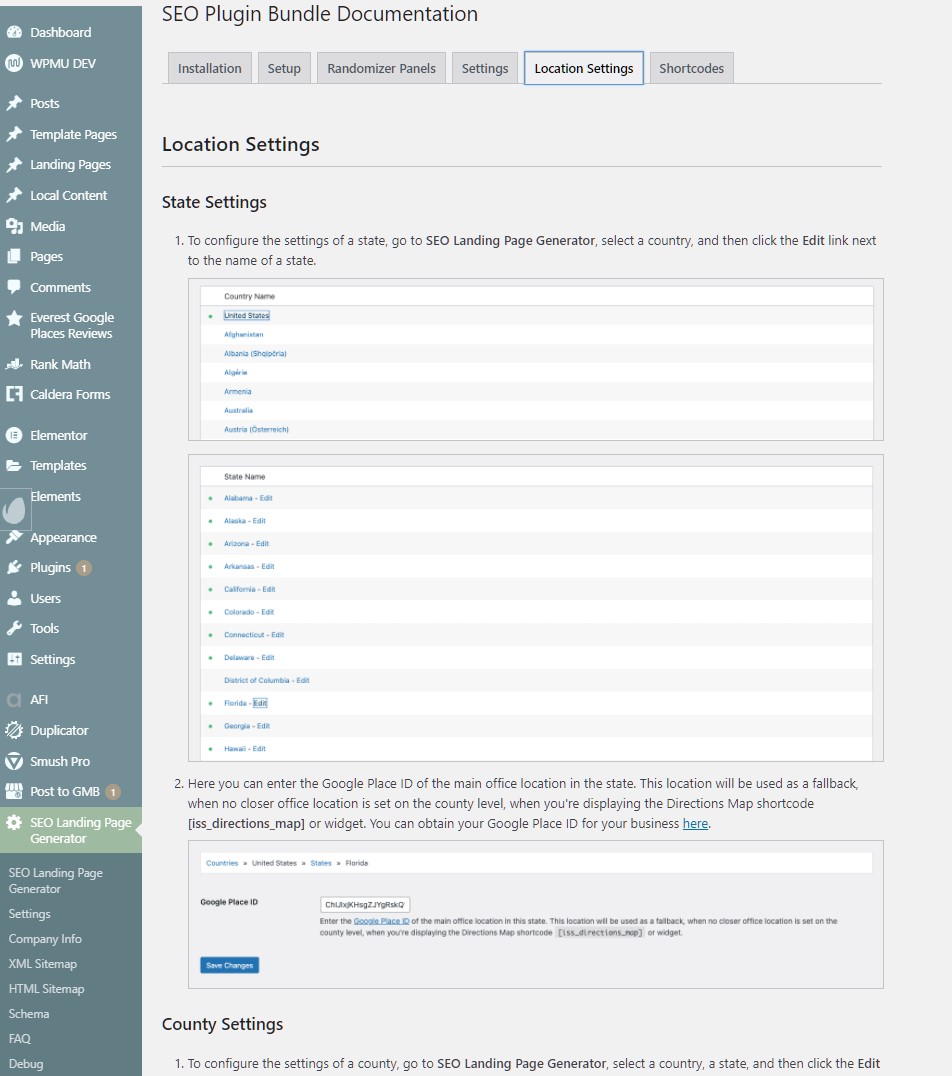Open Company Info submenu item
Viewport: 952px width, 1076px height.
coord(45,939)
